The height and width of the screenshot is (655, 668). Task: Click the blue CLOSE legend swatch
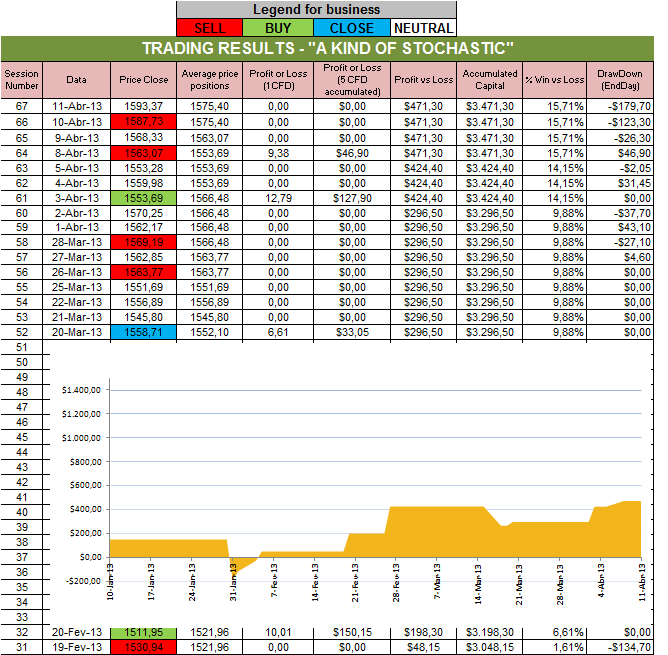[352, 28]
